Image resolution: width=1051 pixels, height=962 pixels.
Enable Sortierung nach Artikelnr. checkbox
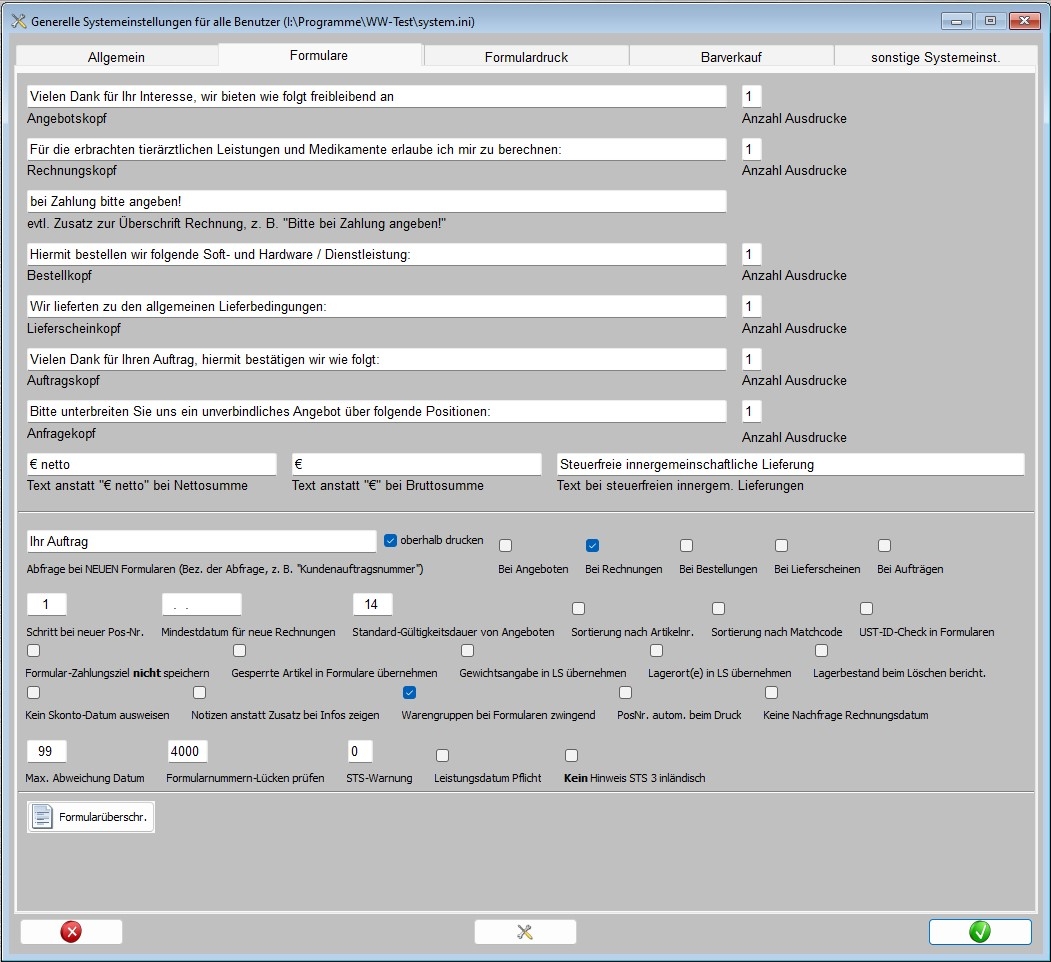[x=578, y=609]
